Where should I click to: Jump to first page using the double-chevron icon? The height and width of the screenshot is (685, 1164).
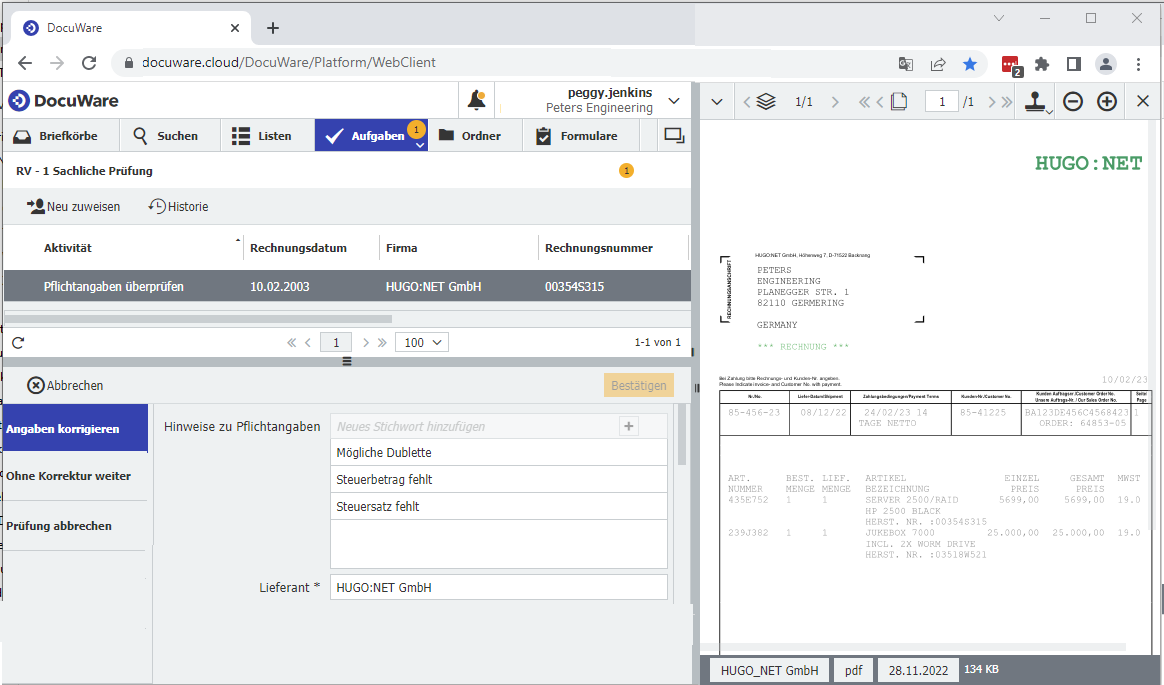(866, 101)
